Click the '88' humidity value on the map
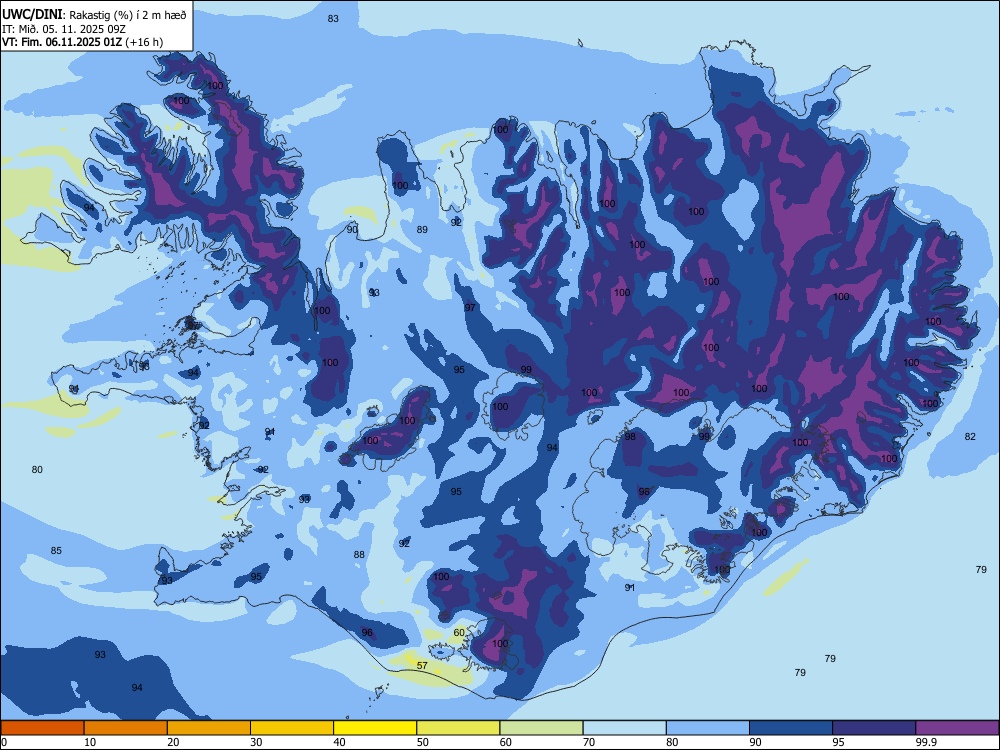 point(359,554)
